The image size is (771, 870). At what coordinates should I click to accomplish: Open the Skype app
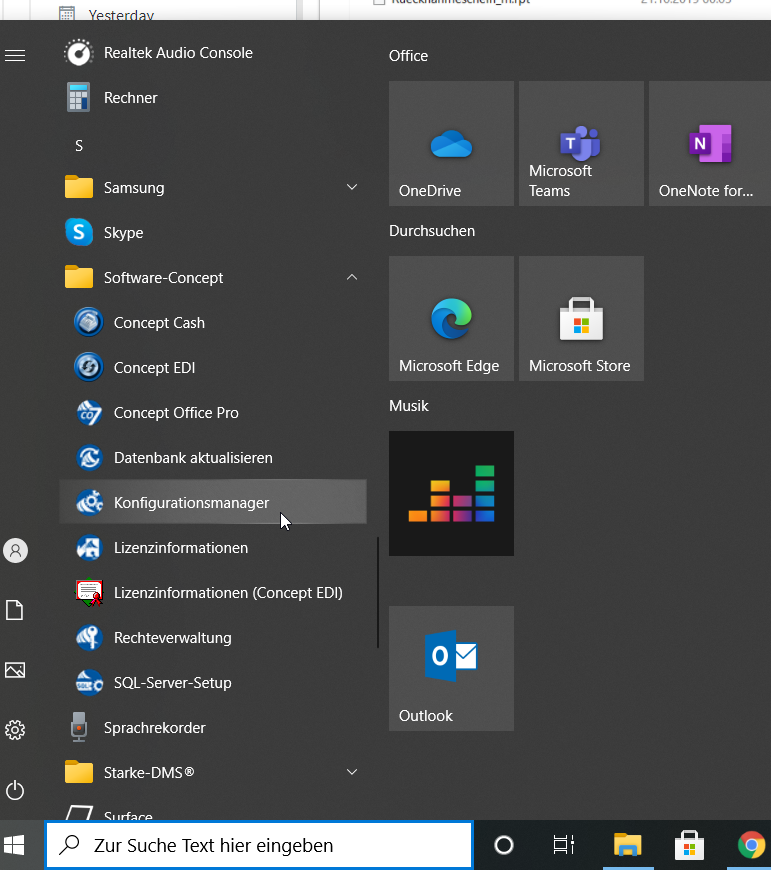coord(123,233)
